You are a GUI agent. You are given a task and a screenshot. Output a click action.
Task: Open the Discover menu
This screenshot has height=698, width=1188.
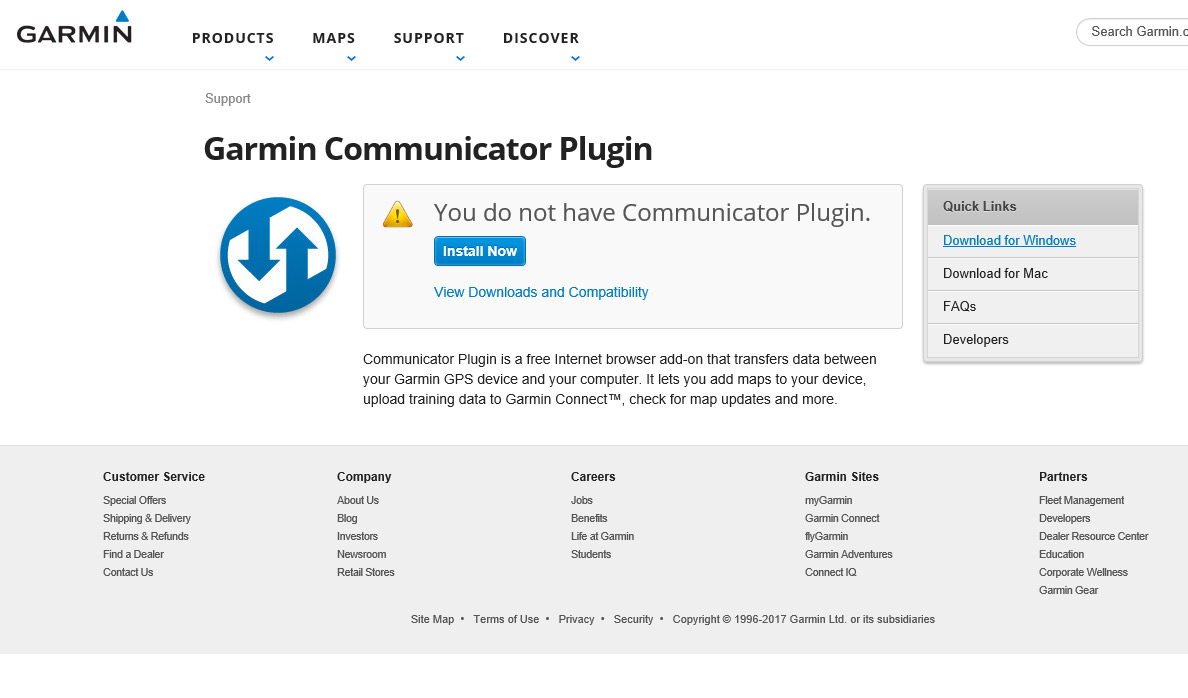coord(541,38)
